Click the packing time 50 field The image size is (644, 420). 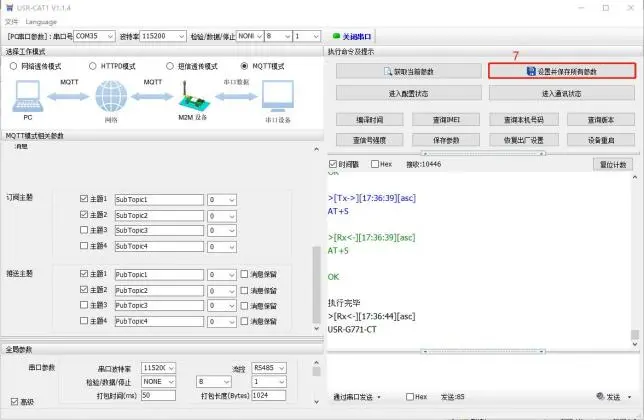(159, 395)
